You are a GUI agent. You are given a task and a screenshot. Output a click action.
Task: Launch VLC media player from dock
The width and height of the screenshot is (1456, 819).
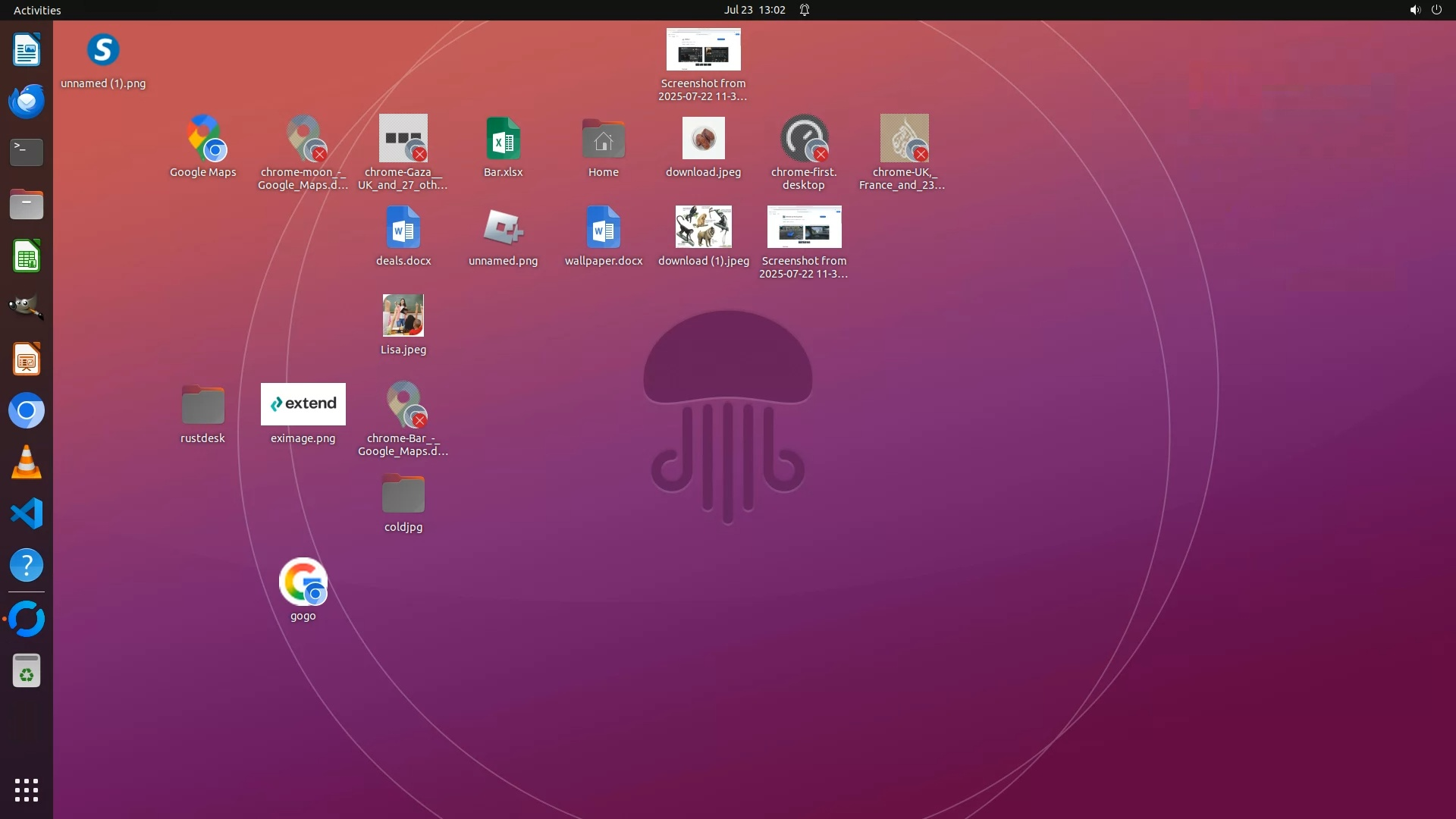point(27,463)
